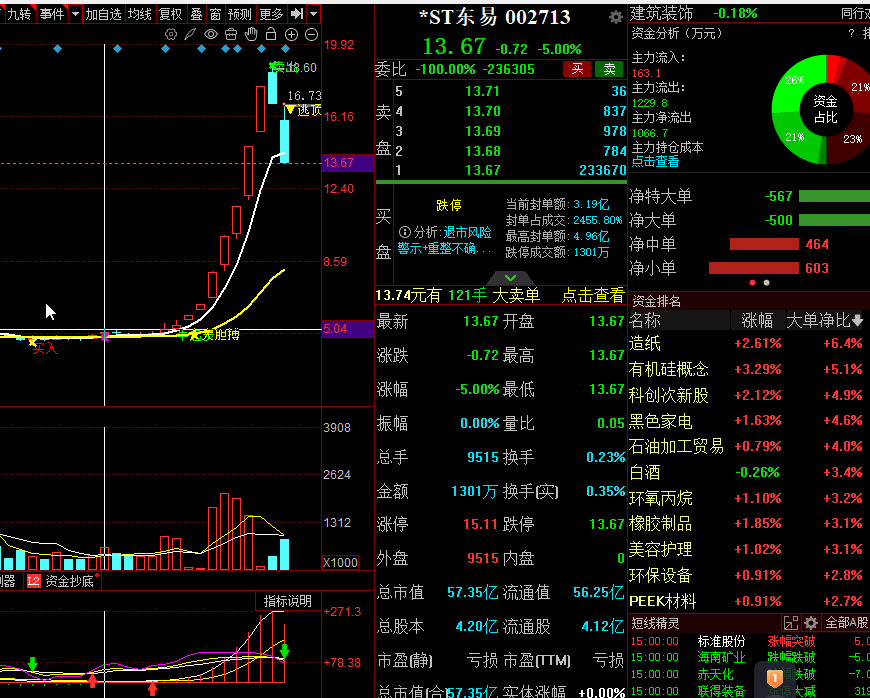Click 点击查看 under 主力持仓成本
This screenshot has height=698, width=870.
tap(655, 161)
